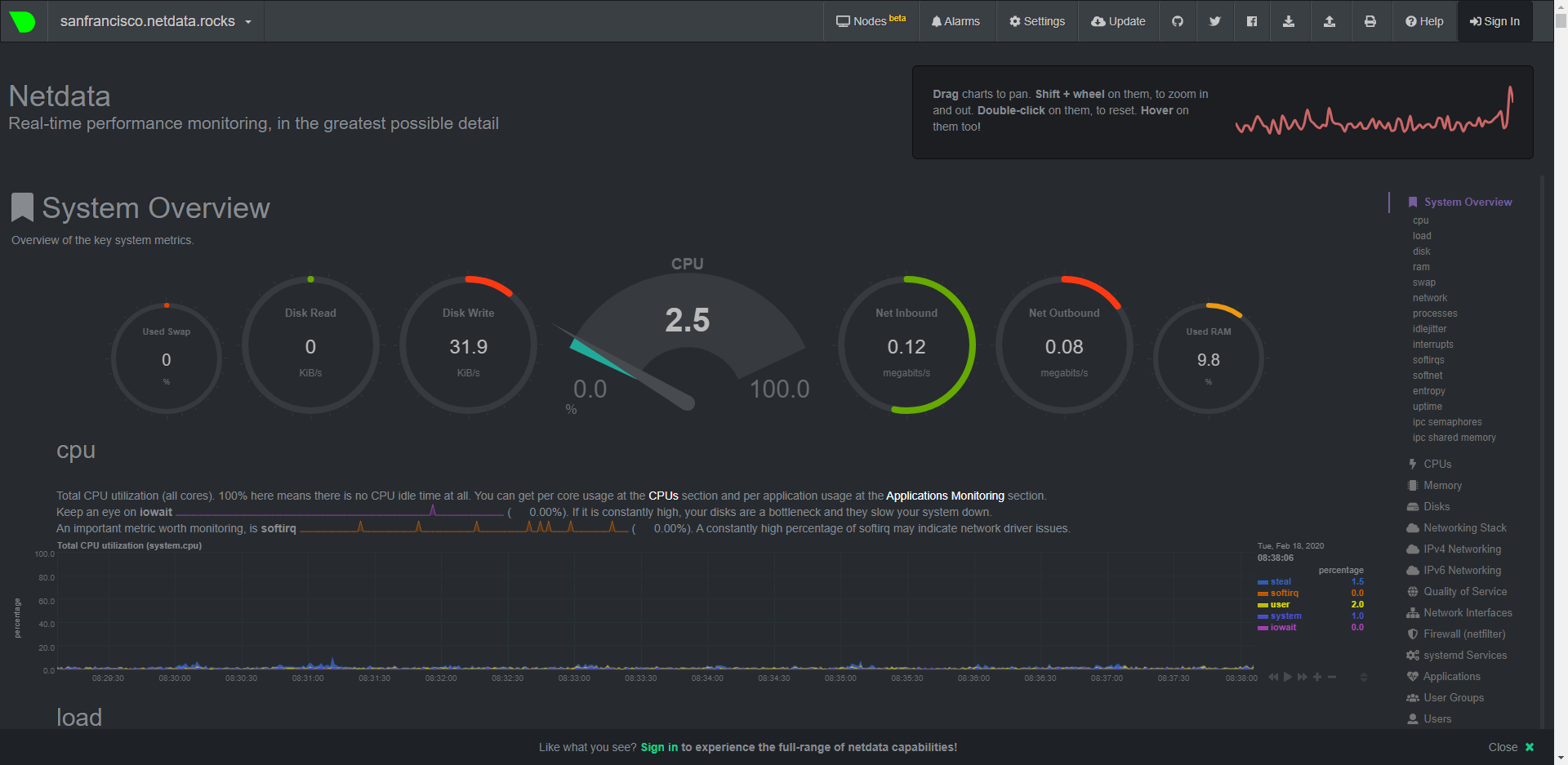The image size is (1568, 765).
Task: Click the chart resize handle icon
Action: (x=1363, y=677)
